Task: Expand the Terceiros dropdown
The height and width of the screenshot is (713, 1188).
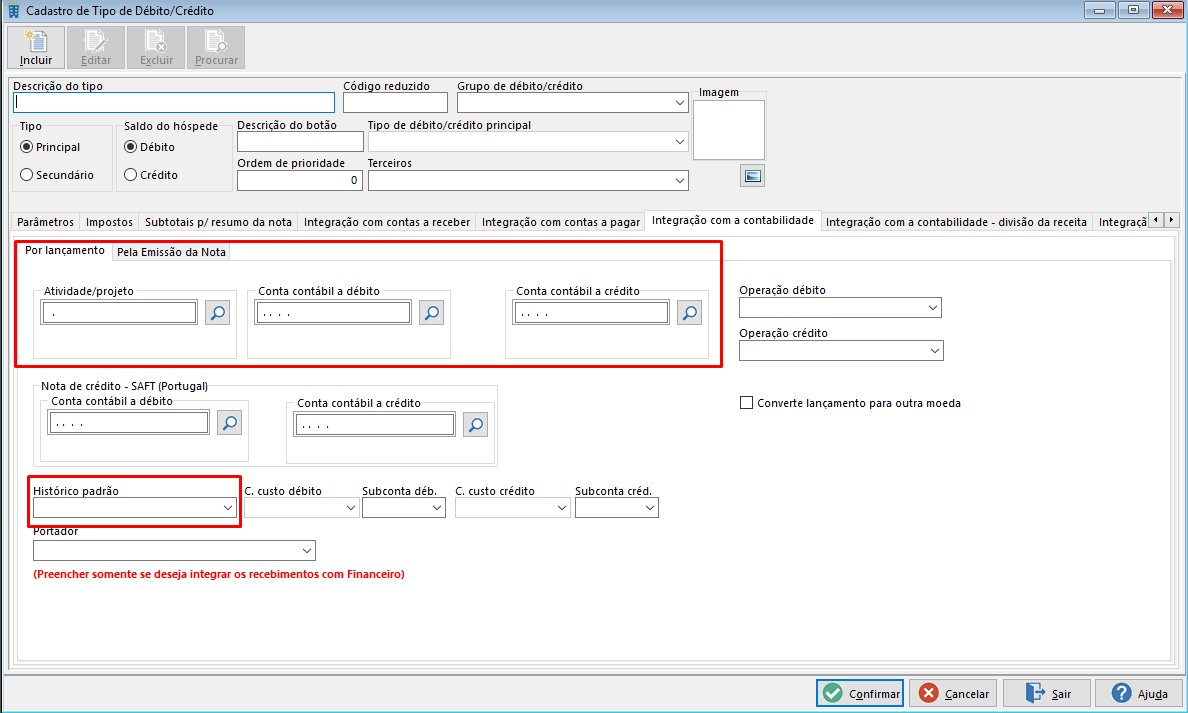Action: tap(680, 180)
